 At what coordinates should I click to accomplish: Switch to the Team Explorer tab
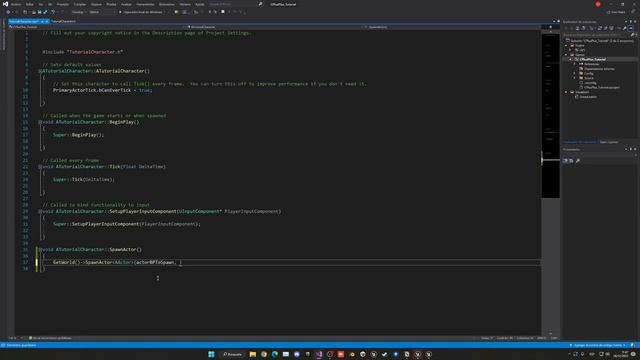click(x=609, y=142)
